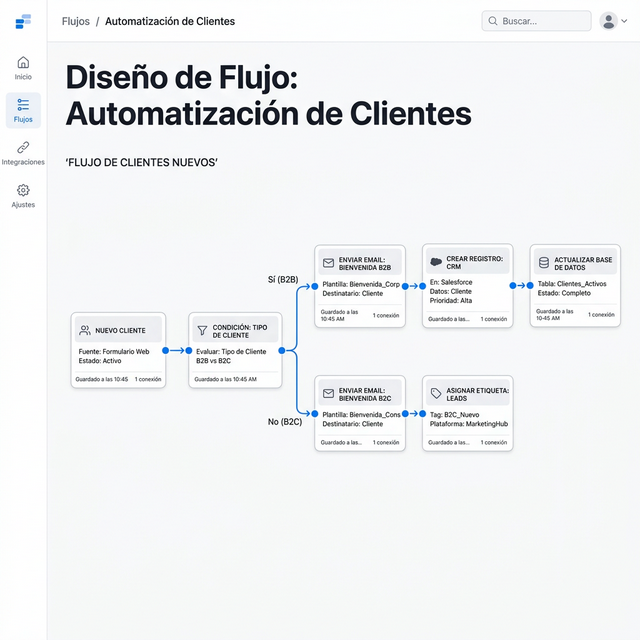Viewport: 640px width, 640px height.
Task: Click the output port of Bienvenida B2B node
Action: 405,287
